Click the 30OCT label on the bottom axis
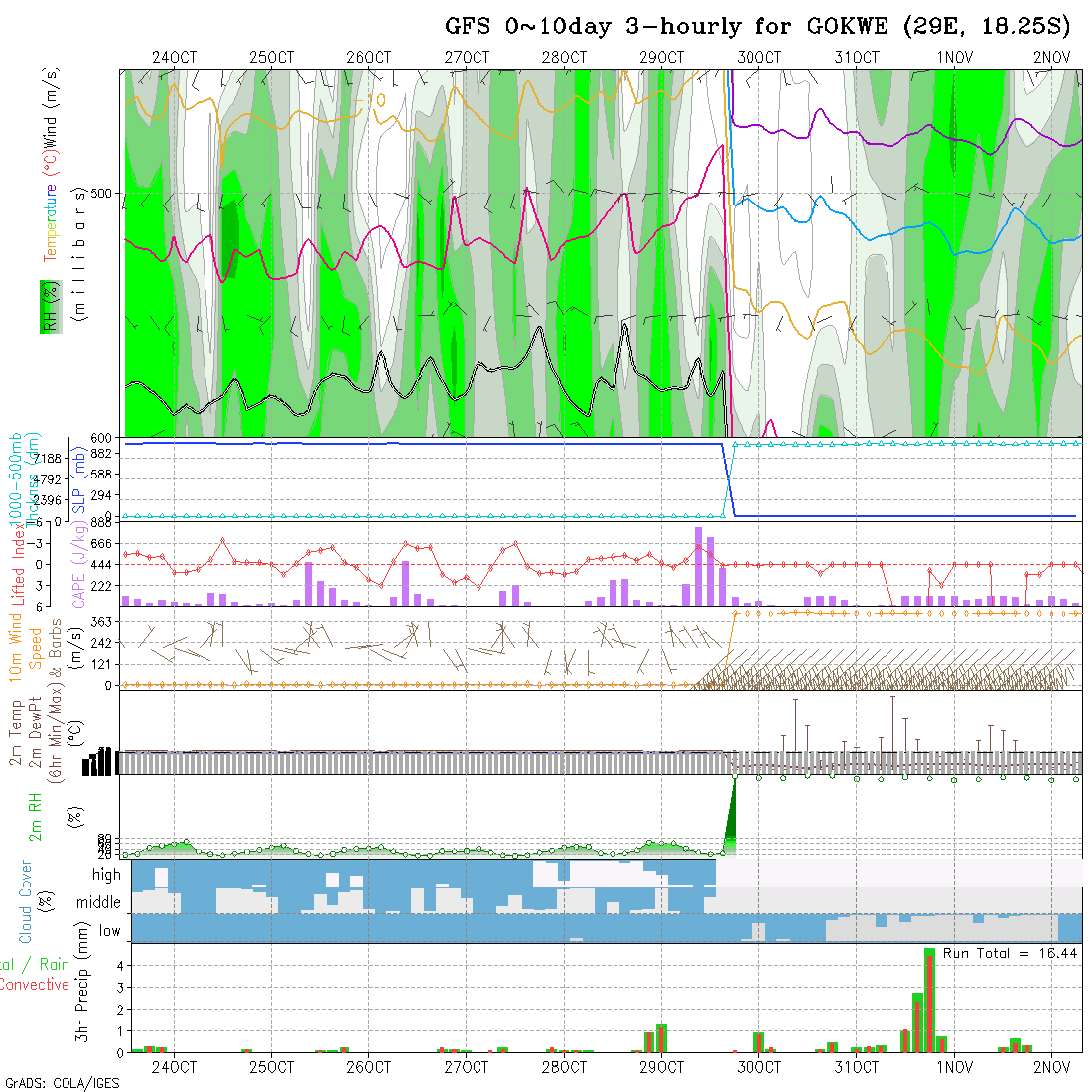 click(x=759, y=1067)
